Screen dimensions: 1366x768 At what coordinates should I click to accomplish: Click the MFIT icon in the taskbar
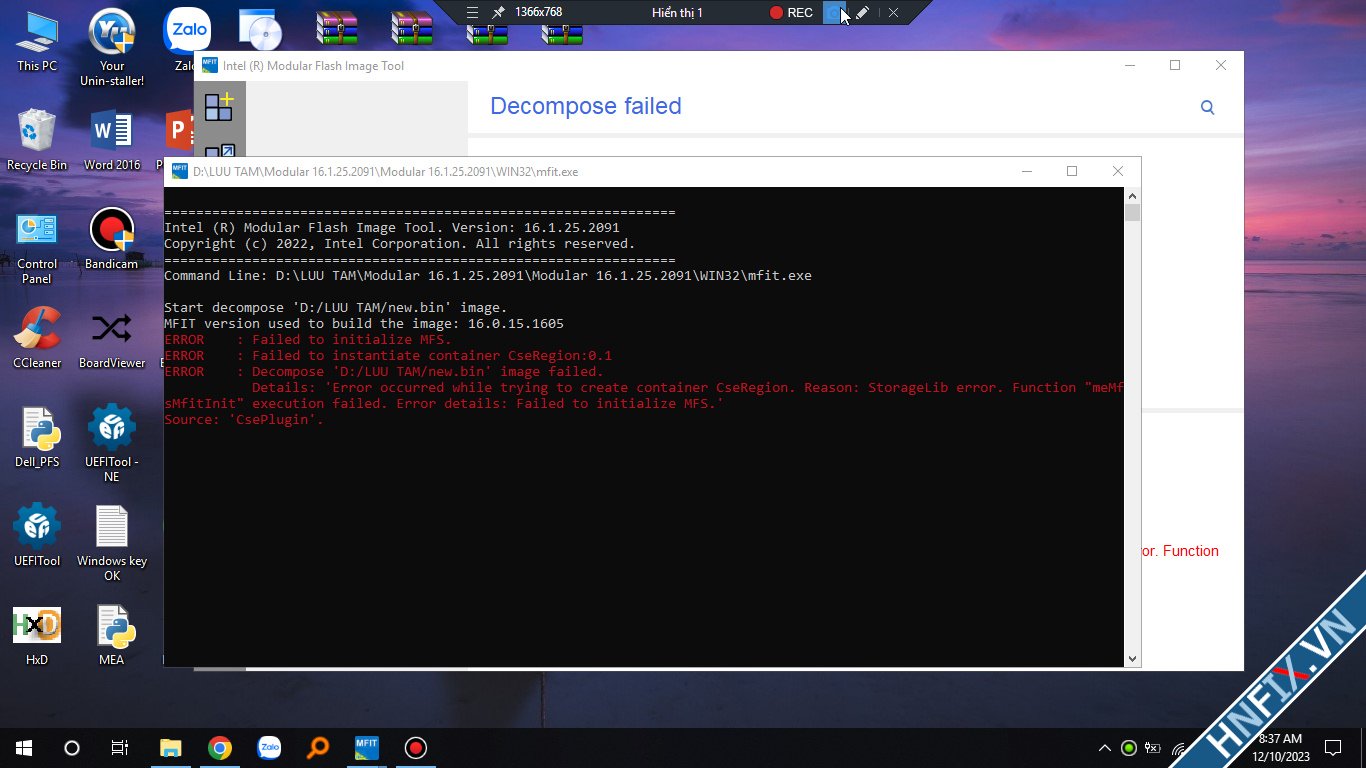(x=367, y=747)
